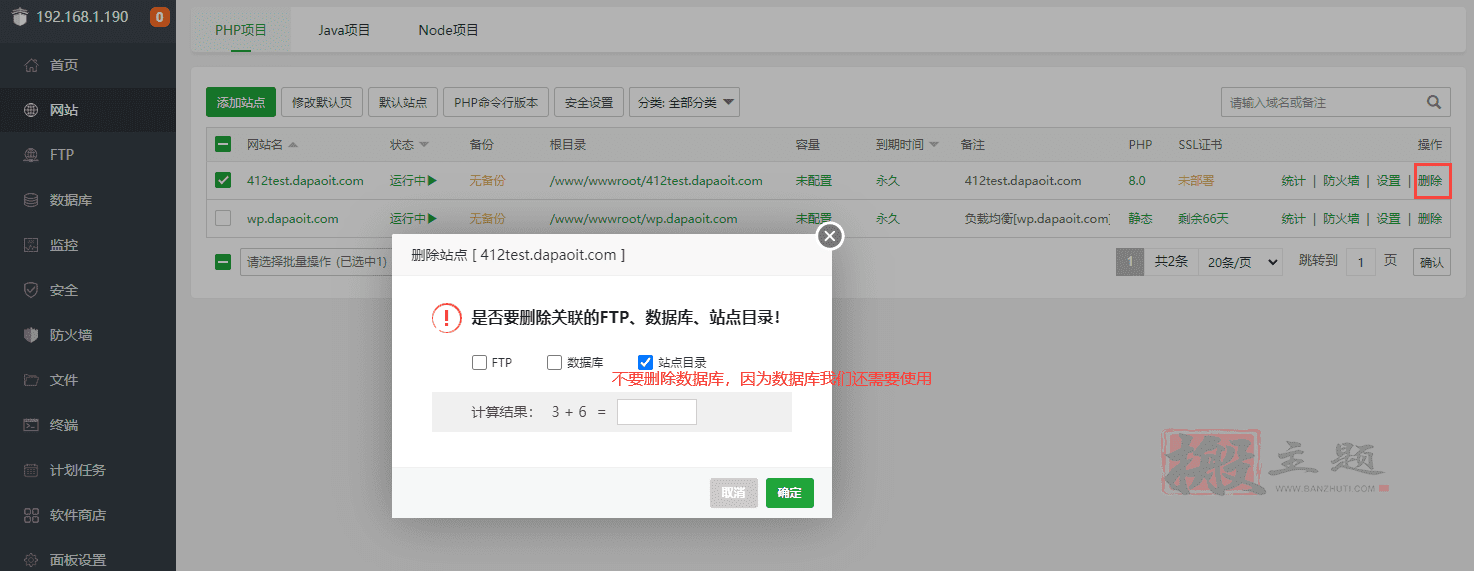
Task: Close the 删除站点 dialog with X icon
Action: (831, 236)
